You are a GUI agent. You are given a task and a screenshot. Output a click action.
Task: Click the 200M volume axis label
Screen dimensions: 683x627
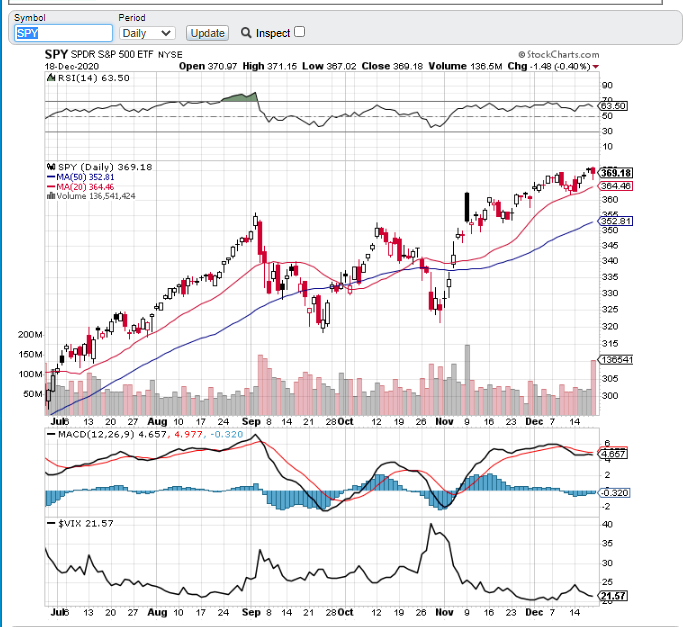(30, 335)
